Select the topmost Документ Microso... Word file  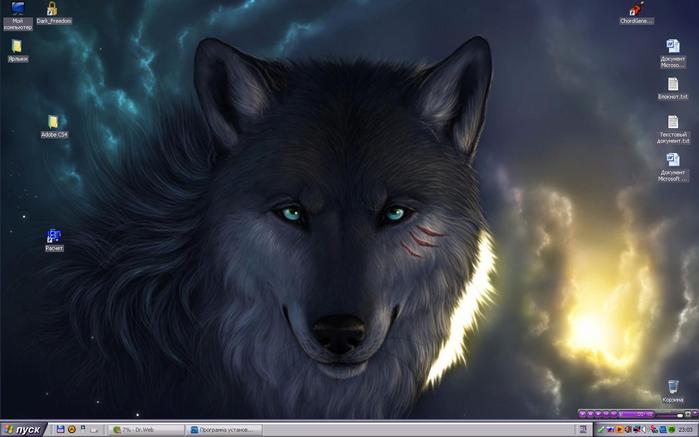[x=673, y=54]
